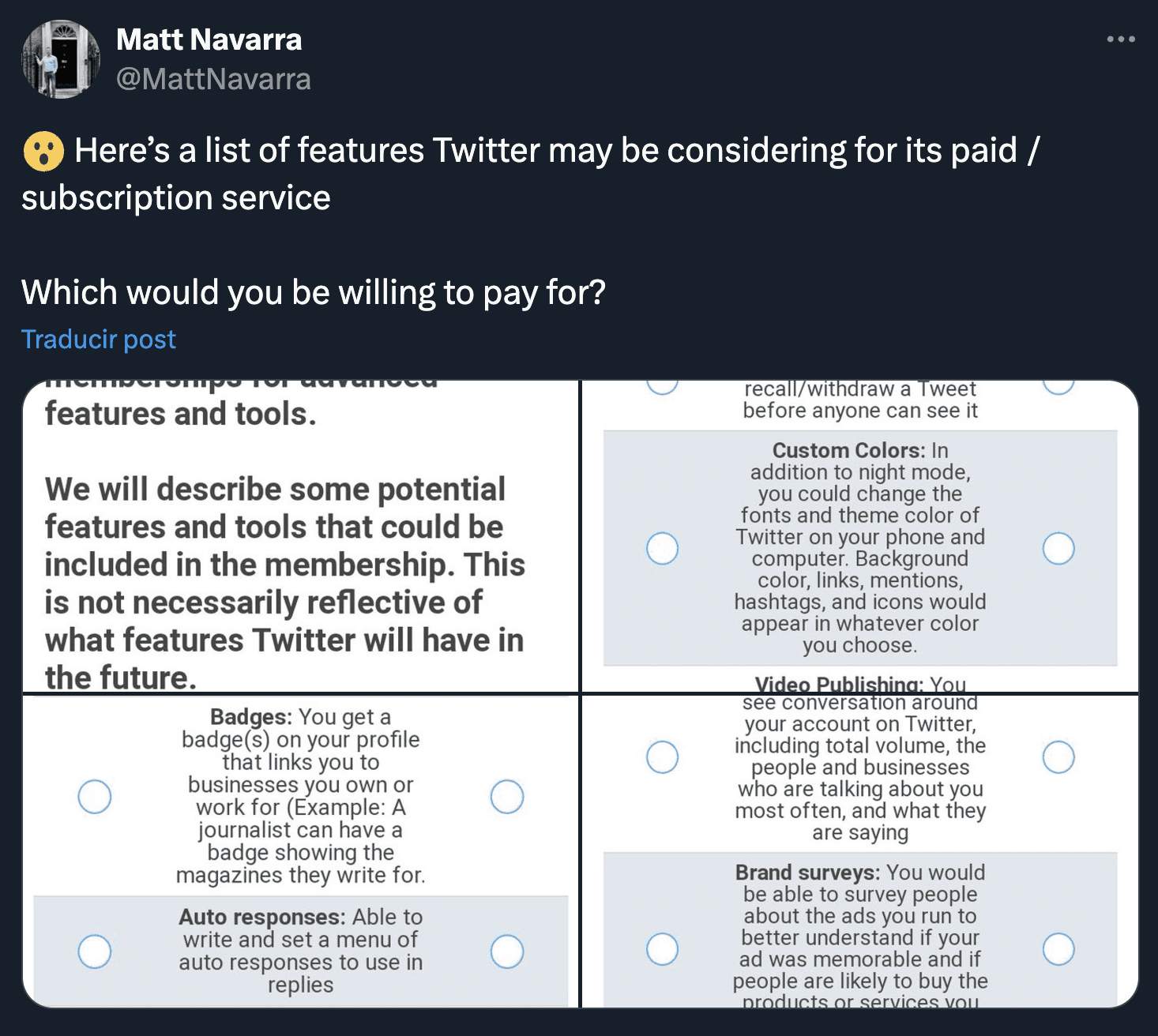
Task: Select right radio button for Brand surveys
Action: coord(1058,948)
